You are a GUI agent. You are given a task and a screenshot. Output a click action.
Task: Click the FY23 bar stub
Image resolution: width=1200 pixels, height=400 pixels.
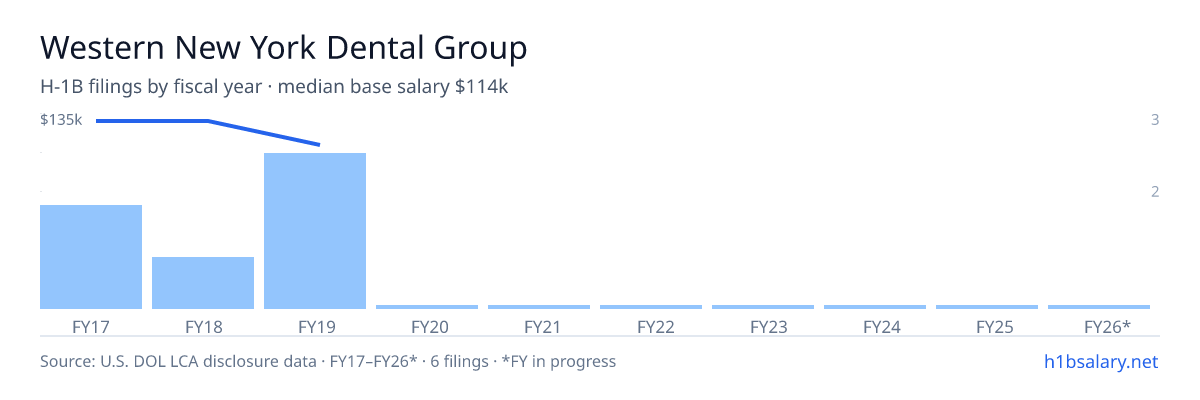click(x=763, y=307)
